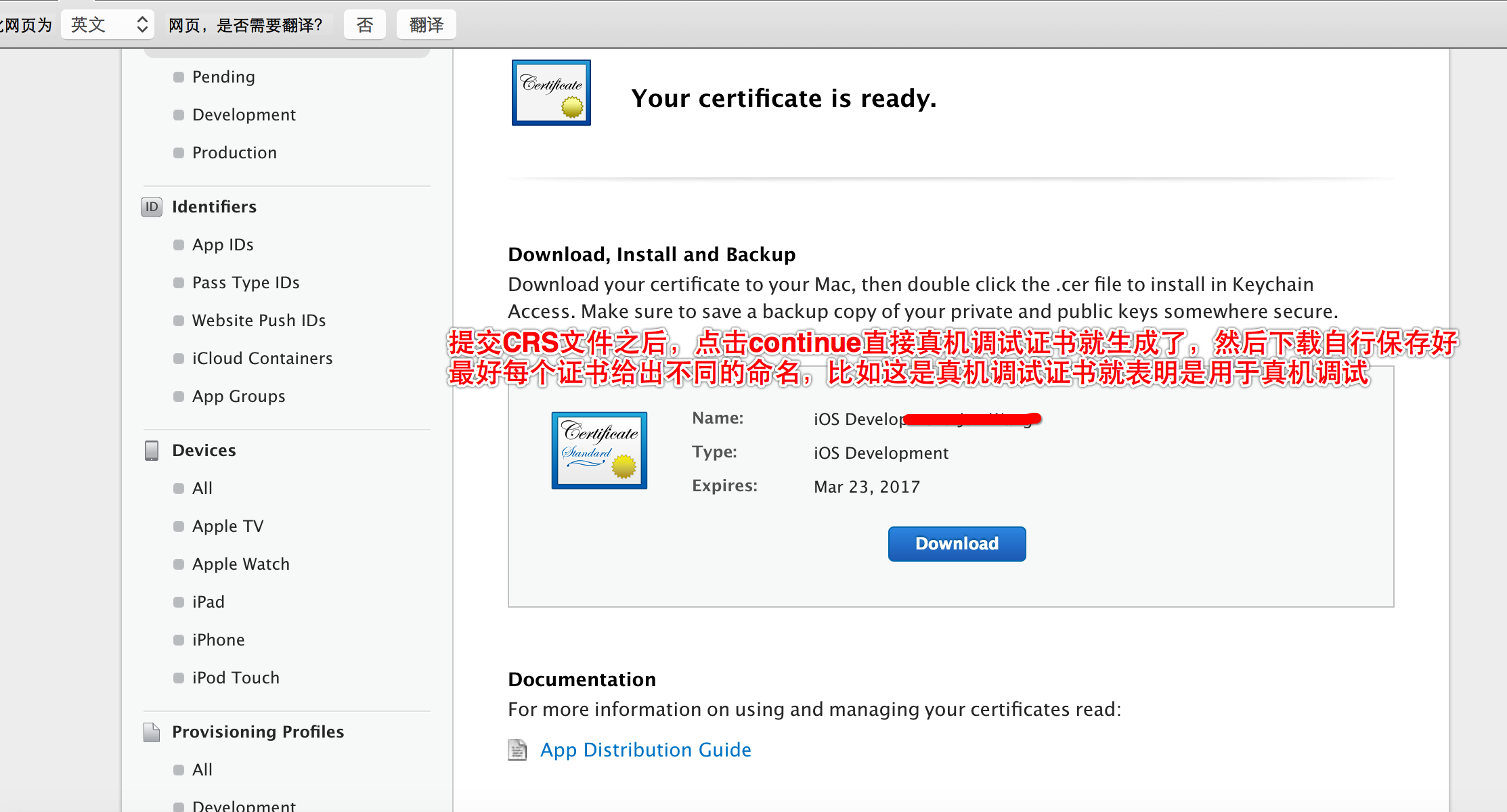Viewport: 1507px width, 812px height.
Task: Expand the Identifiers section dropdown
Action: tap(214, 206)
